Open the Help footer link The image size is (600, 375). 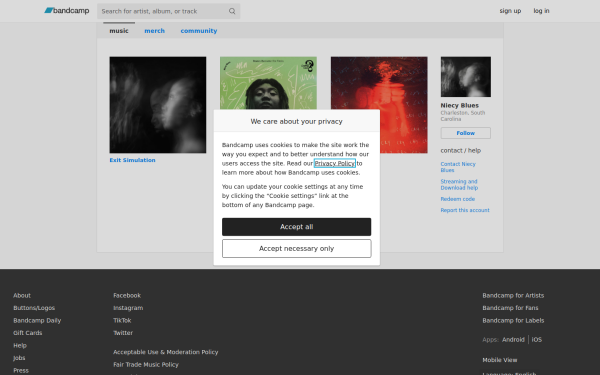pyautogui.click(x=20, y=346)
